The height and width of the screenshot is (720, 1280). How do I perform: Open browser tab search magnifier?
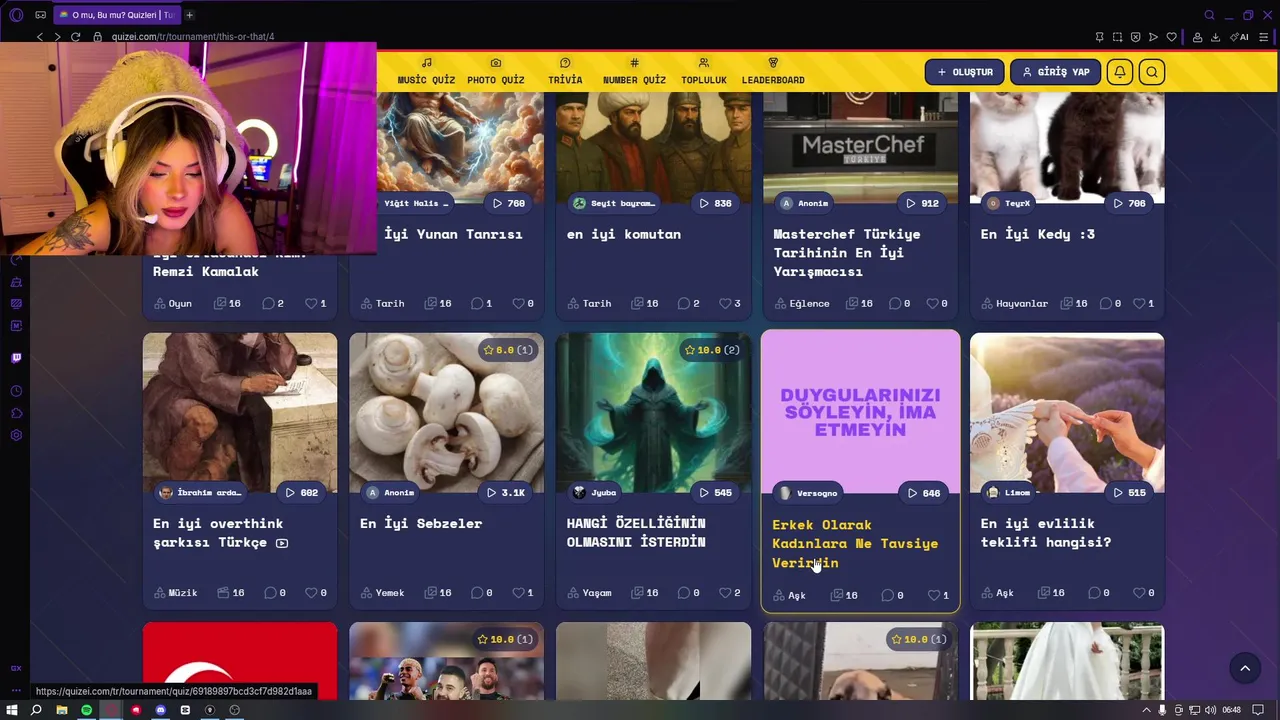1209,15
